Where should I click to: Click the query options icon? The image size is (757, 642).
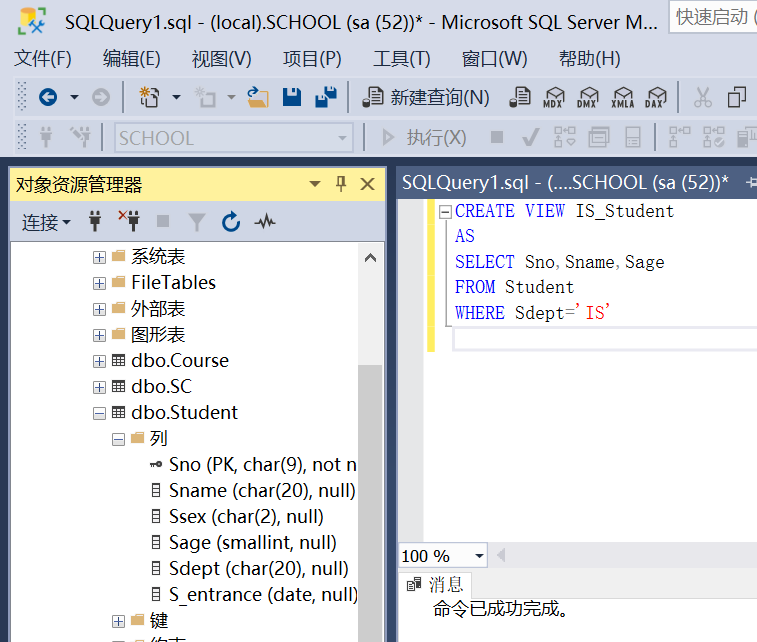pyautogui.click(x=599, y=137)
